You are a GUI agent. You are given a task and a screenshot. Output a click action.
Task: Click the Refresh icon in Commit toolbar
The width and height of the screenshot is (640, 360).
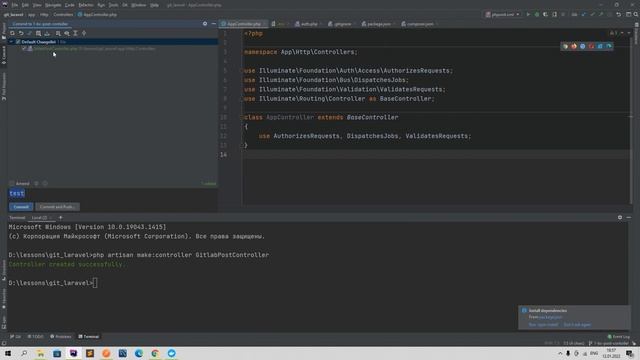click(12, 33)
